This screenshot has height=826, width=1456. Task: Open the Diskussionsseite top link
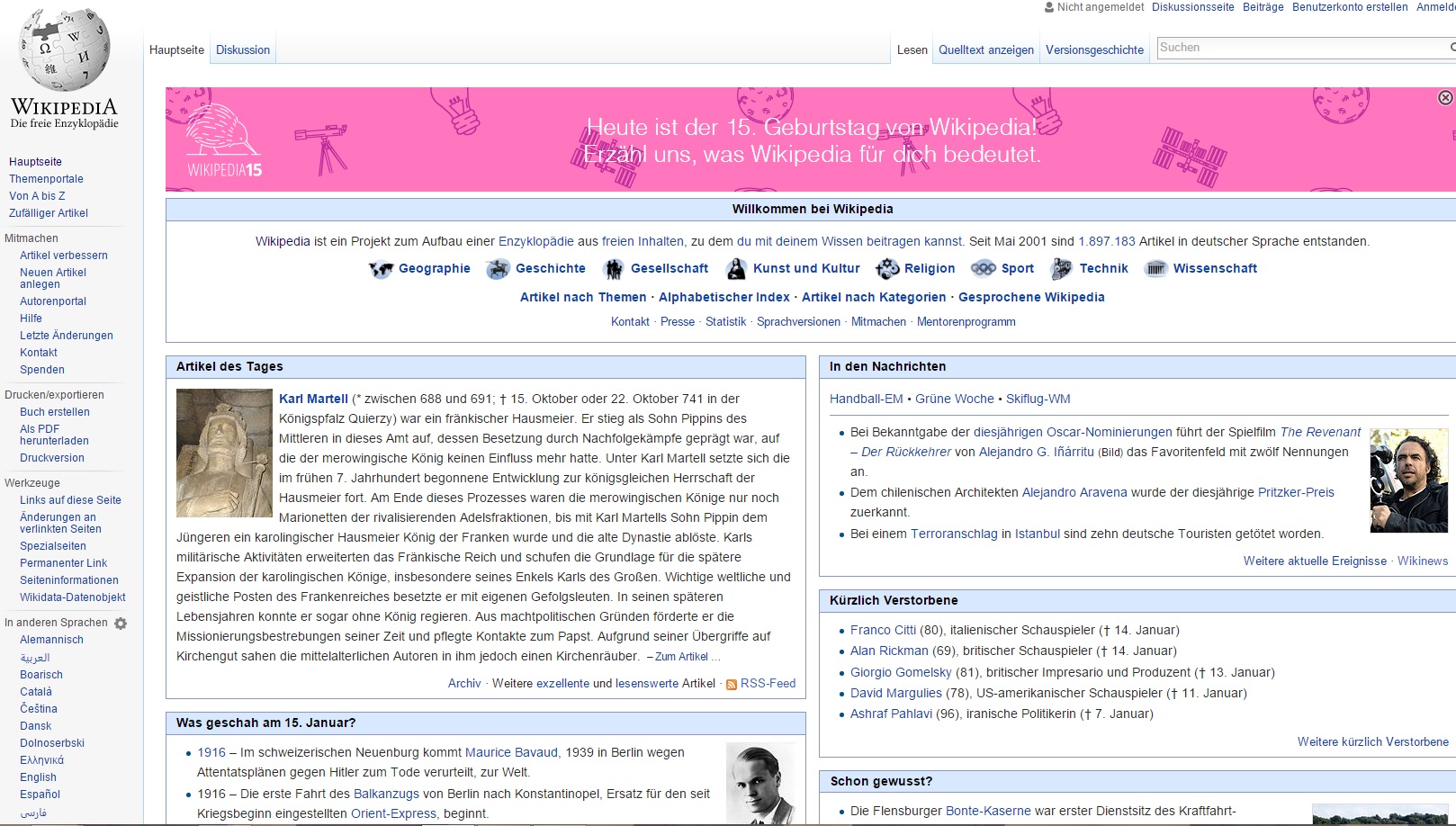[1193, 7]
